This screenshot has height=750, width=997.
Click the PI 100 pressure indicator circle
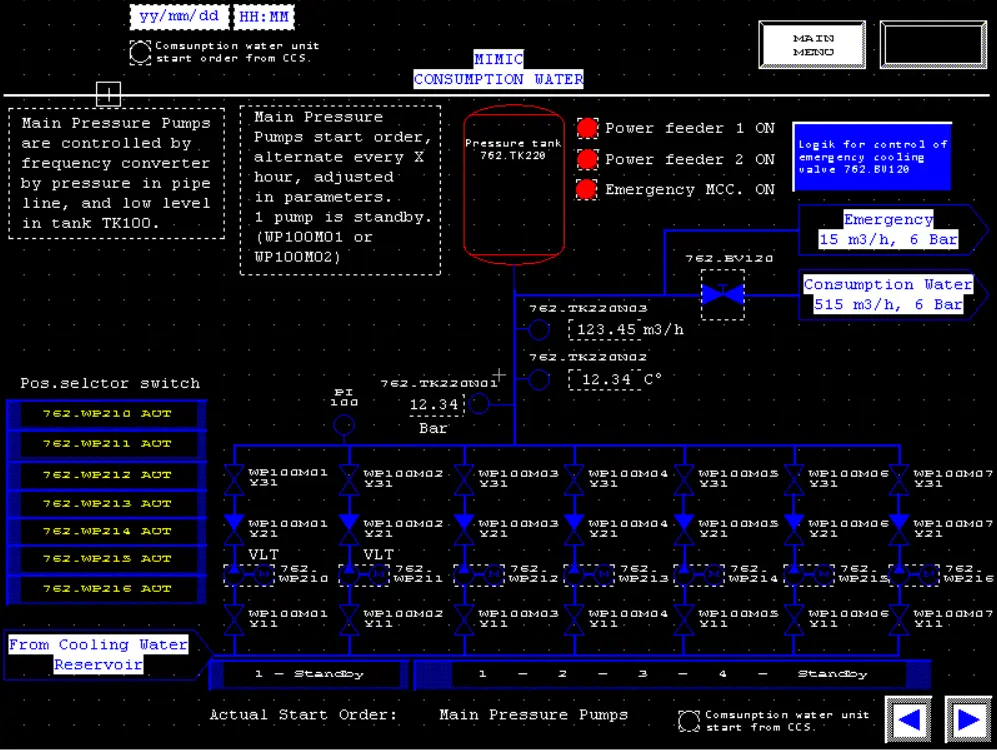[x=343, y=425]
